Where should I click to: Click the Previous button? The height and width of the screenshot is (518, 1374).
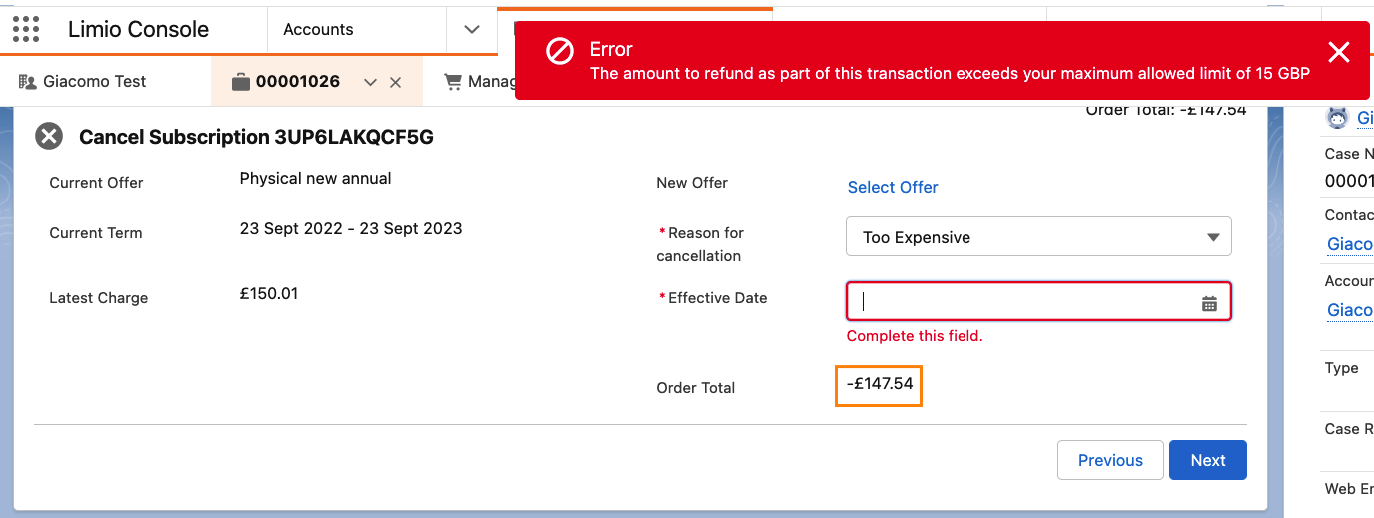pyautogui.click(x=1110, y=460)
